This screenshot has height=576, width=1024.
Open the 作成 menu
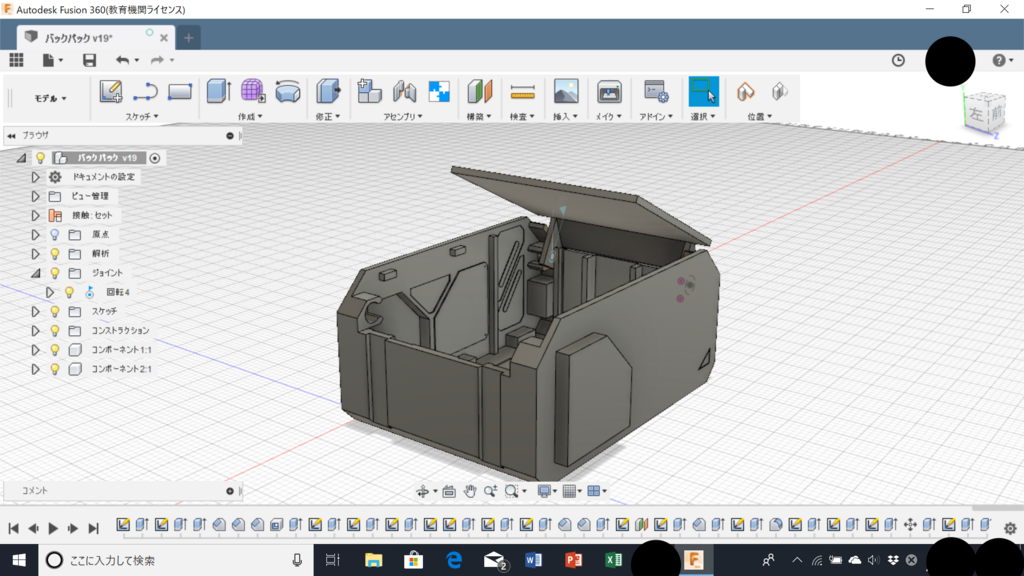coord(249,116)
